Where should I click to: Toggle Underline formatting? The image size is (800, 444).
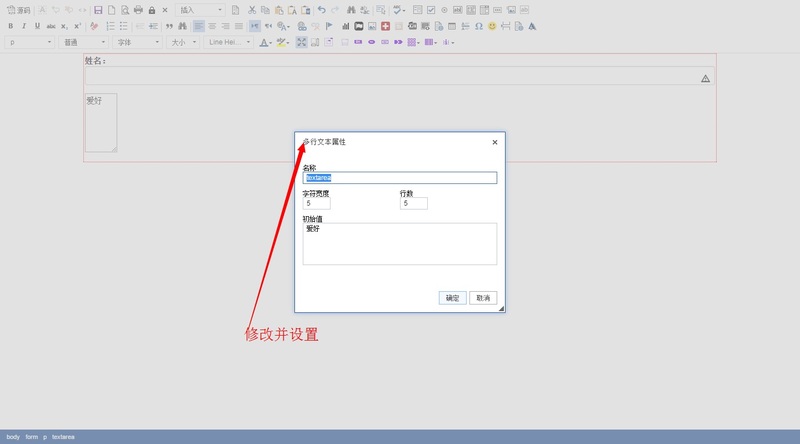point(37,26)
